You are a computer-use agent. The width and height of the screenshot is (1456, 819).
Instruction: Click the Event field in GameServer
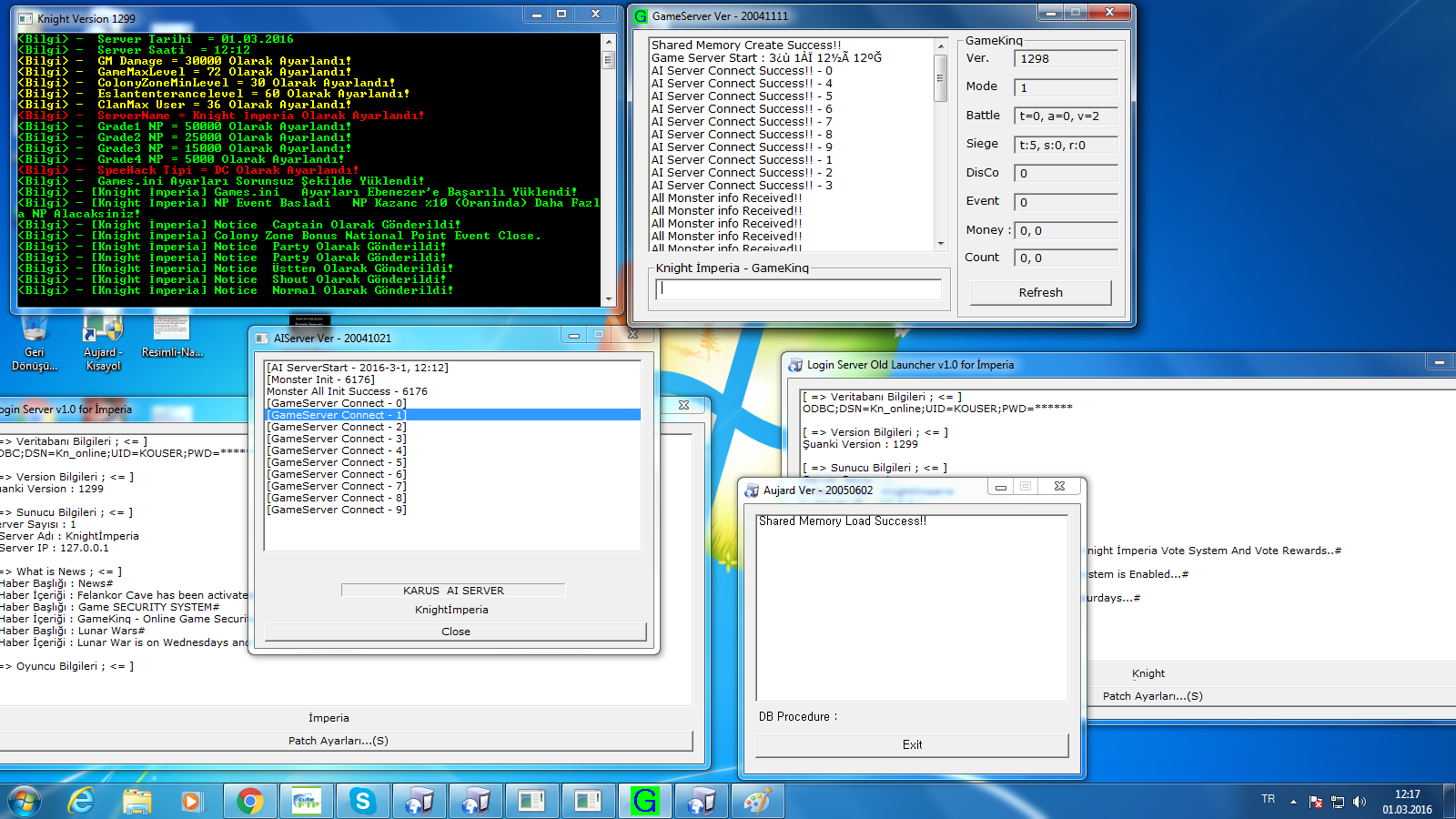[x=1066, y=202]
